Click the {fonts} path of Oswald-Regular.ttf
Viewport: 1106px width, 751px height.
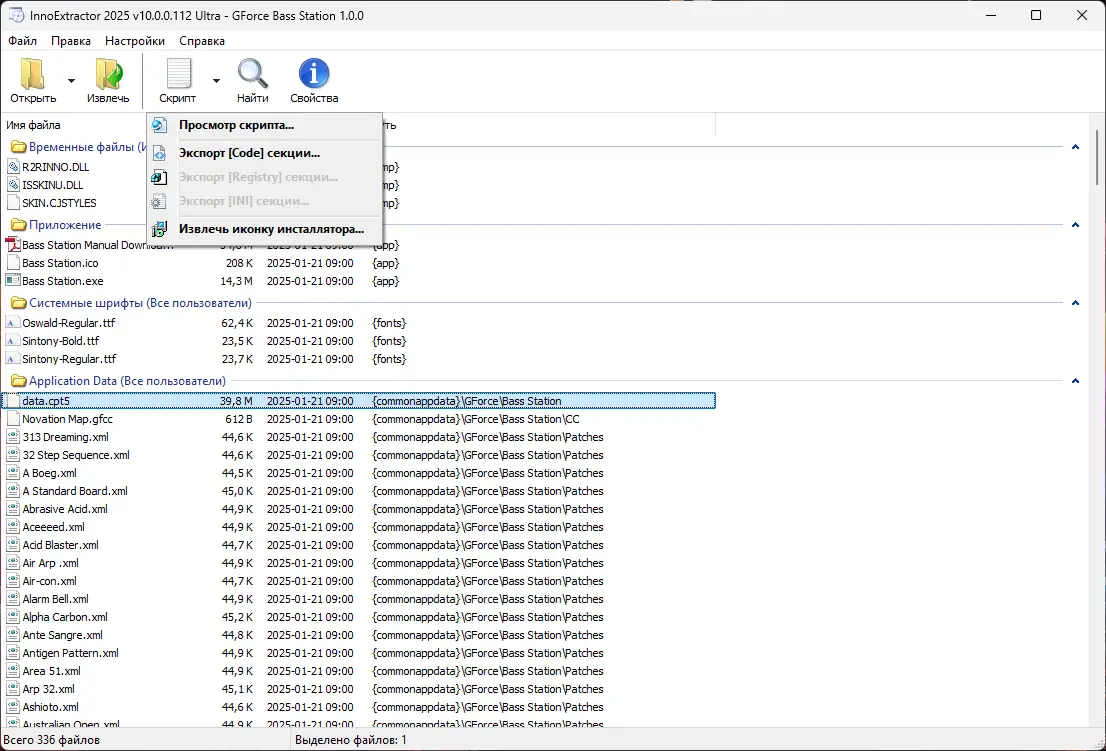[x=389, y=322]
